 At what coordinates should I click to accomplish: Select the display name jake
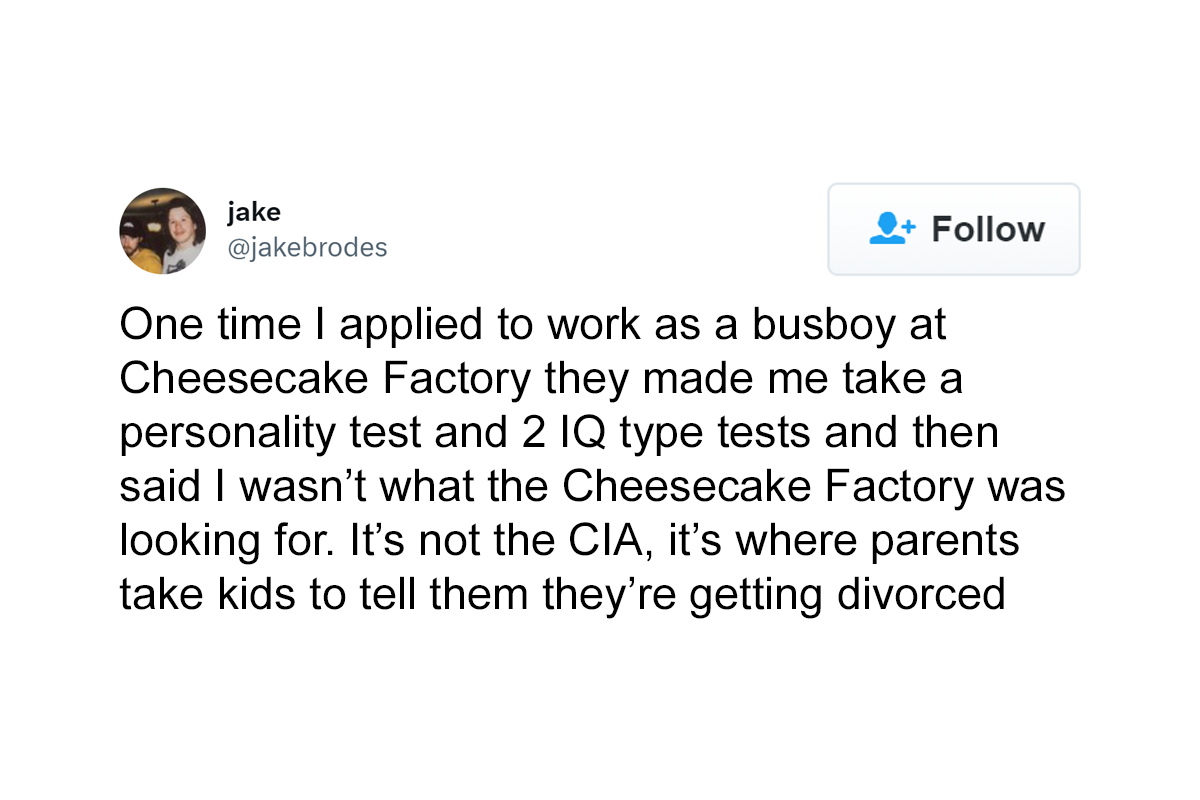[254, 212]
